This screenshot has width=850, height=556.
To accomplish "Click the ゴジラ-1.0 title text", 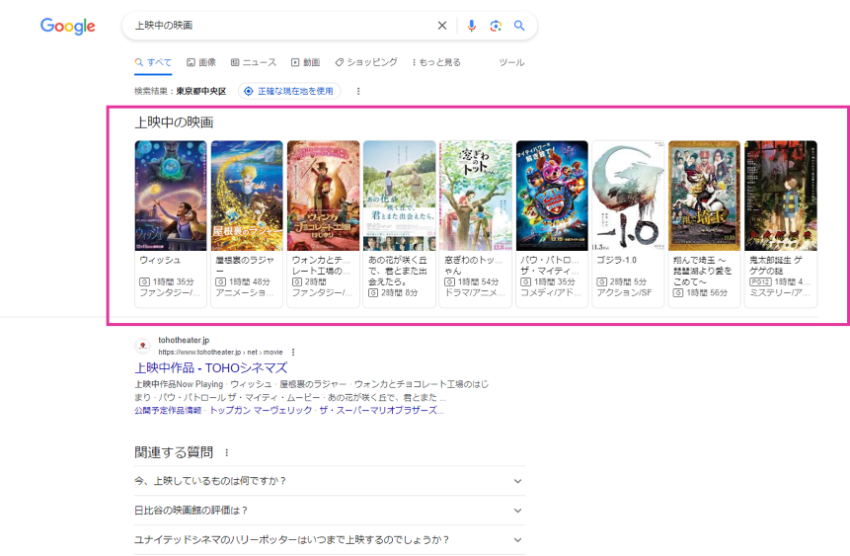I will point(617,260).
